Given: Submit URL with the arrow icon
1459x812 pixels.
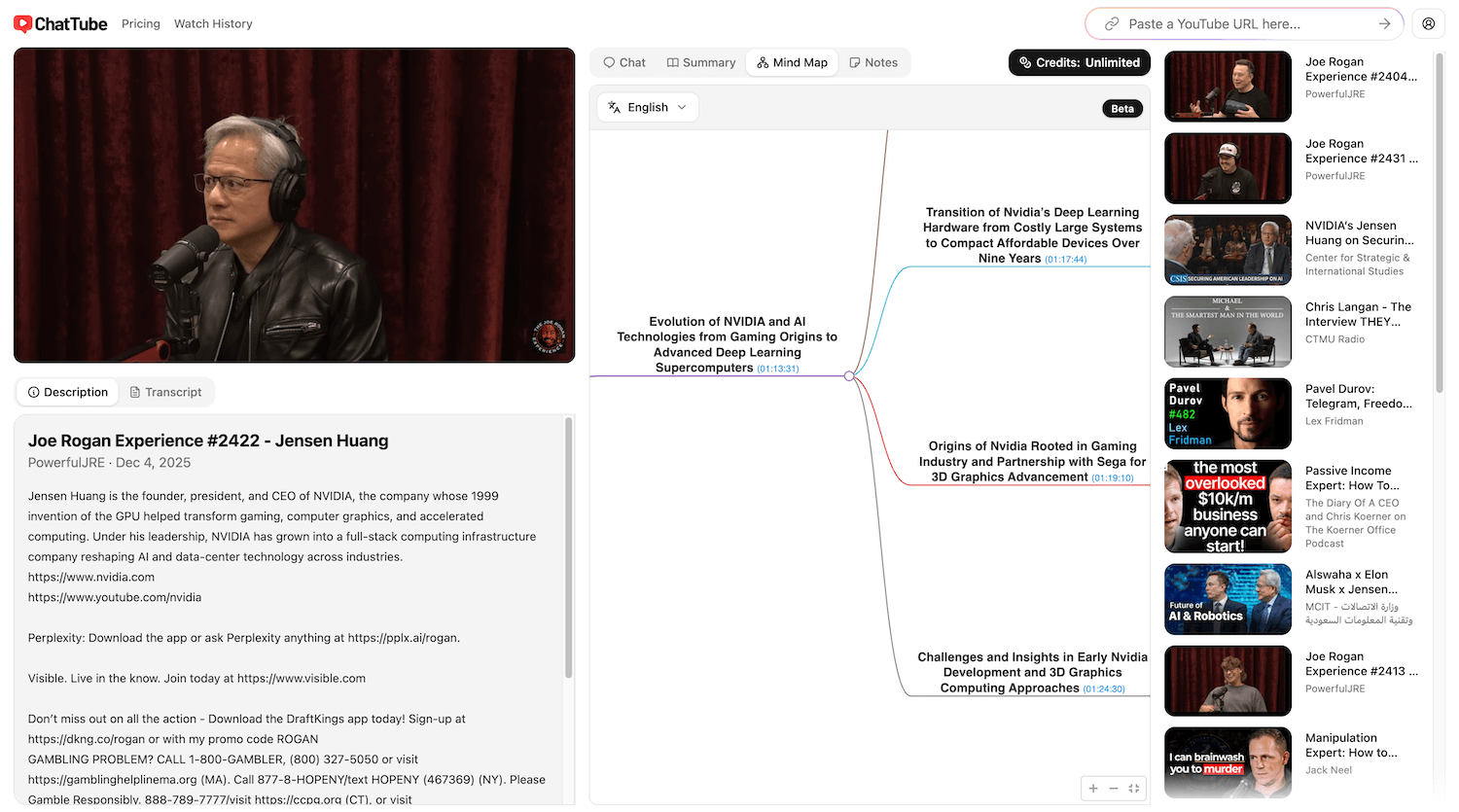Looking at the screenshot, I should pos(1385,23).
